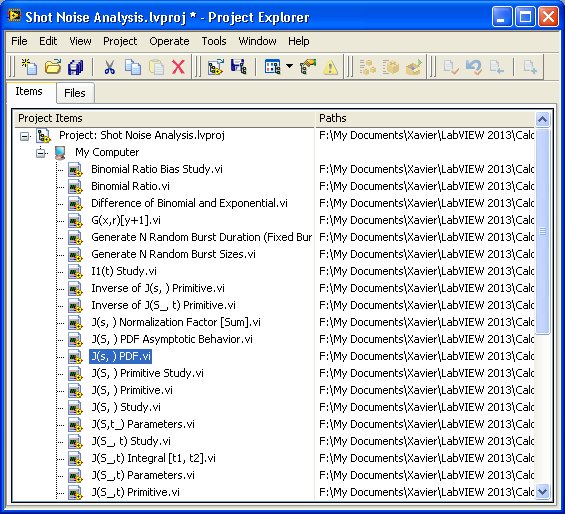Click the Paths column header
Image resolution: width=565 pixels, height=514 pixels.
[x=424, y=118]
